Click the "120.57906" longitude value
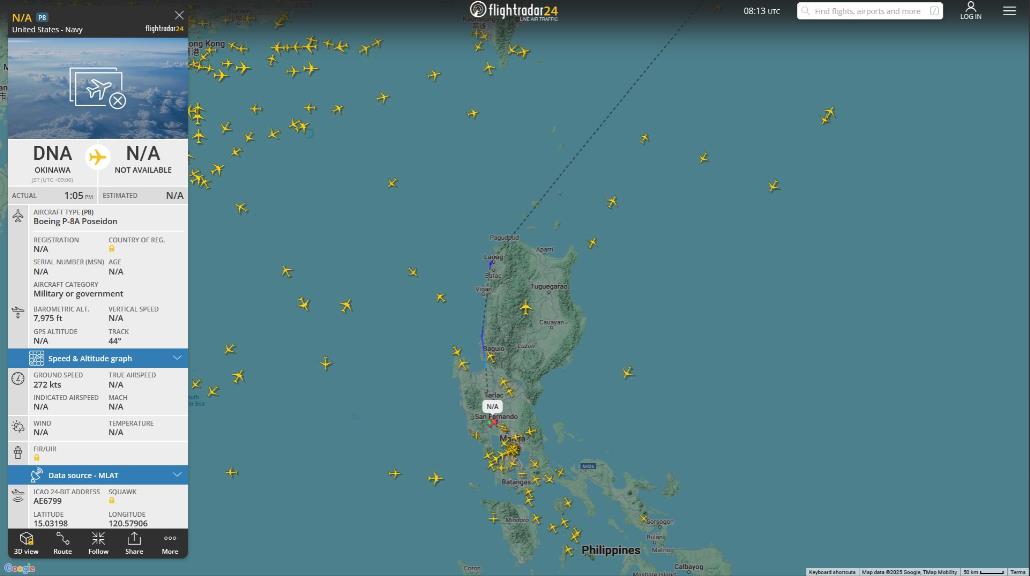Viewport: 1030px width, 576px height. (128, 523)
